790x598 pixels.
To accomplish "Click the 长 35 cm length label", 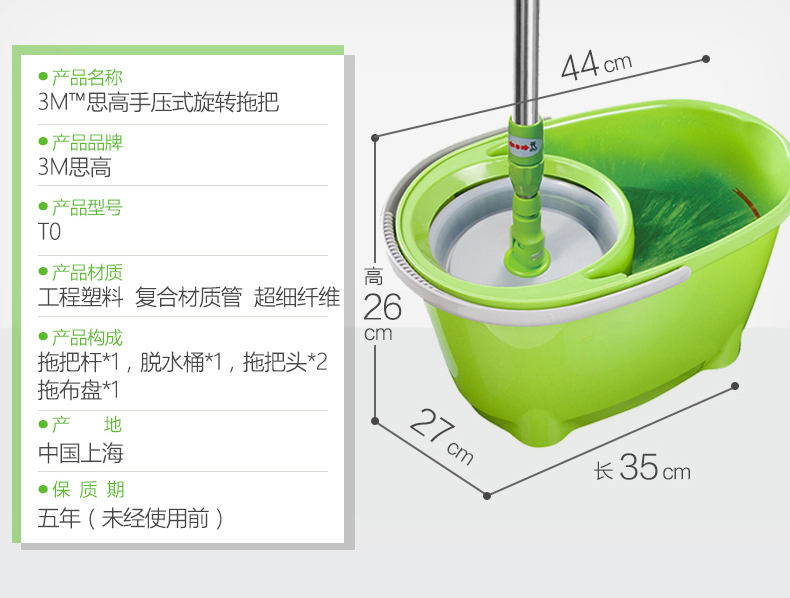I will pyautogui.click(x=642, y=467).
